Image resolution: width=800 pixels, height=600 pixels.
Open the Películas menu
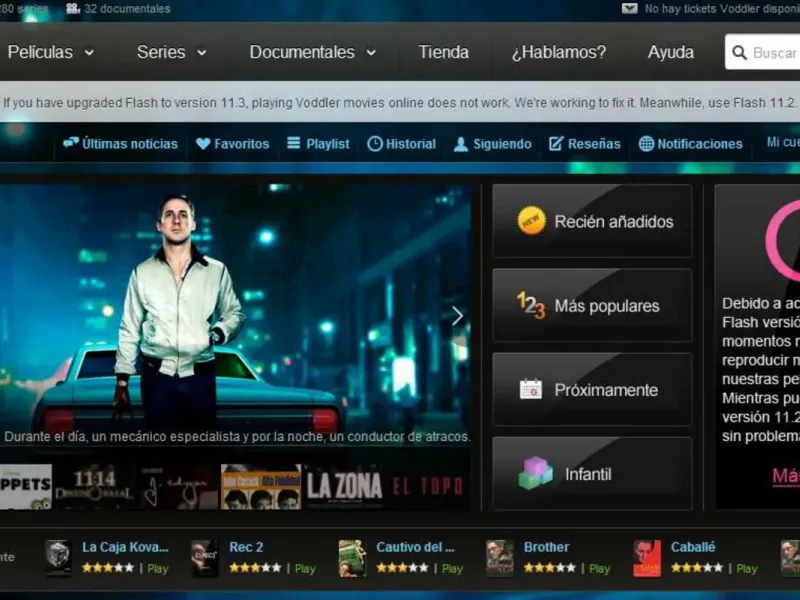pyautogui.click(x=40, y=52)
